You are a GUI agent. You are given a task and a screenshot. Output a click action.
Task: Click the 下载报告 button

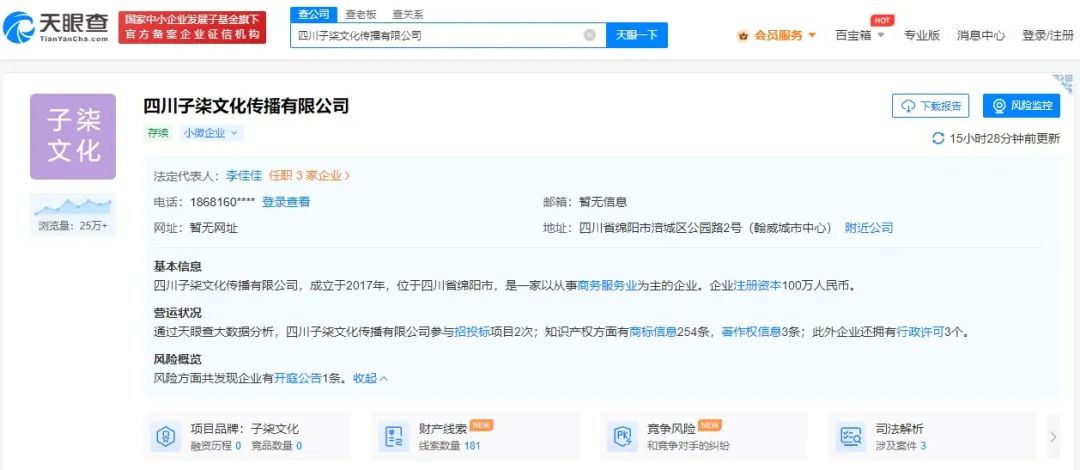click(x=931, y=106)
